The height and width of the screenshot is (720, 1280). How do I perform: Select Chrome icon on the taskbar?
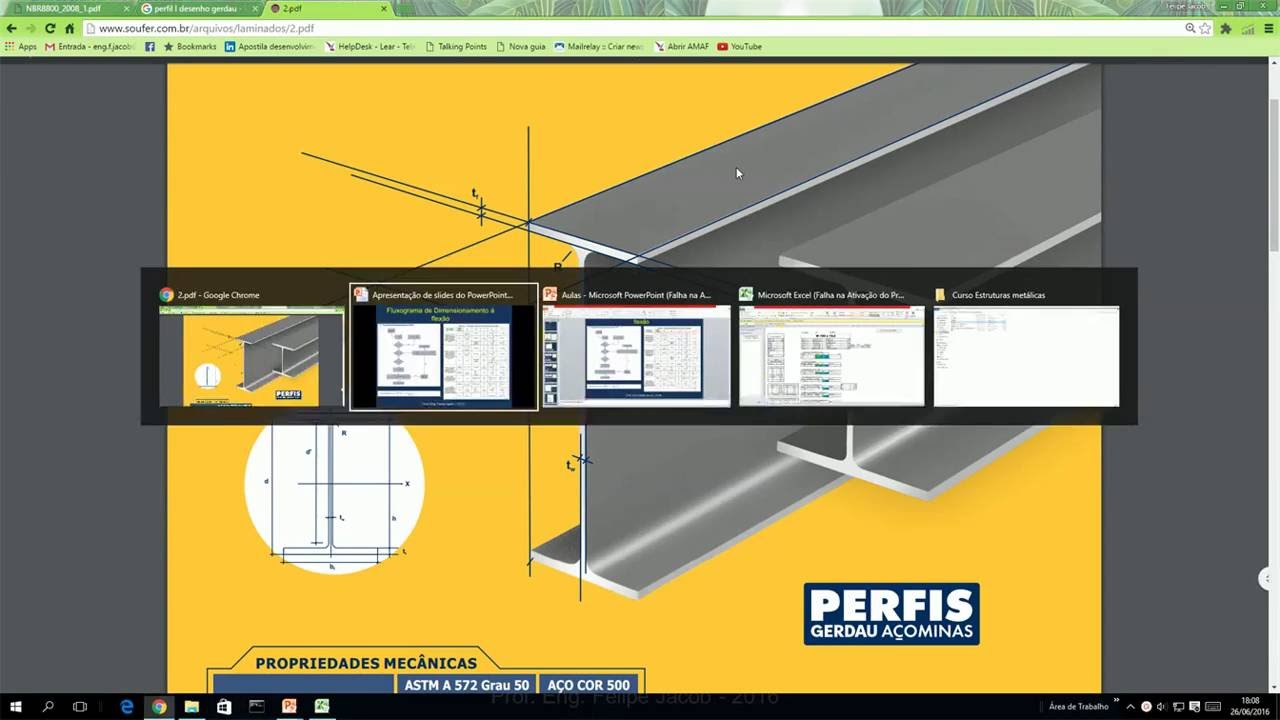[159, 706]
